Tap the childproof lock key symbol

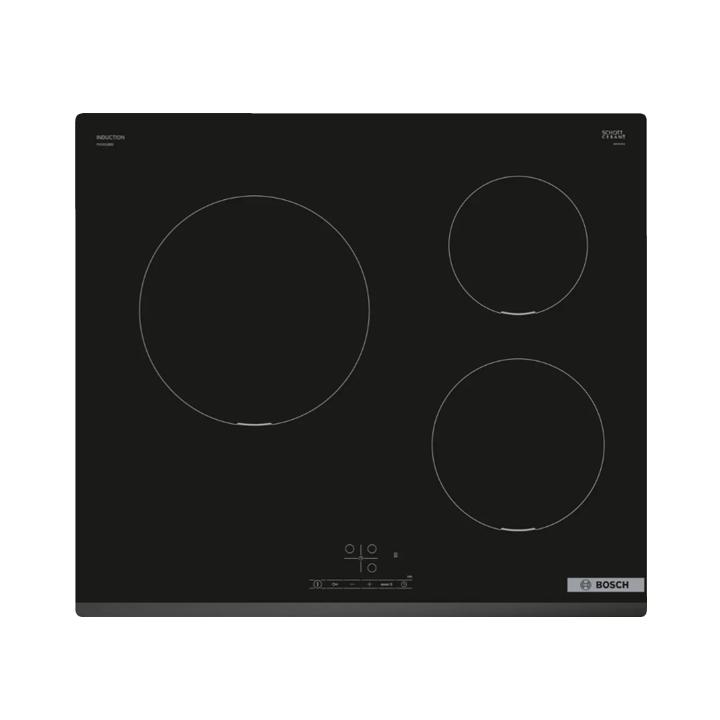[335, 584]
